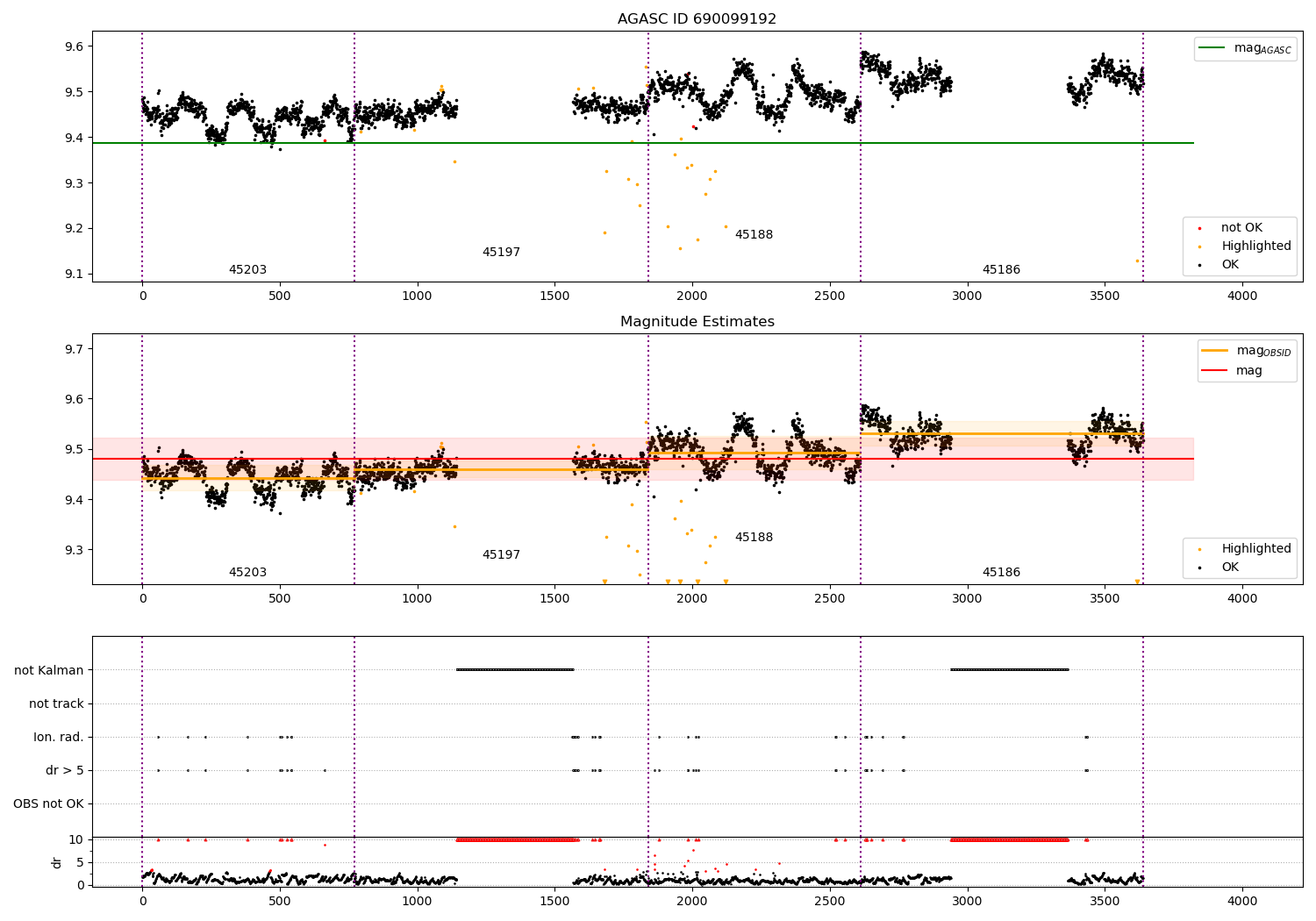Click 'OK' legend entry in top panel
Viewport: 1316px width, 921px height.
point(1230,264)
